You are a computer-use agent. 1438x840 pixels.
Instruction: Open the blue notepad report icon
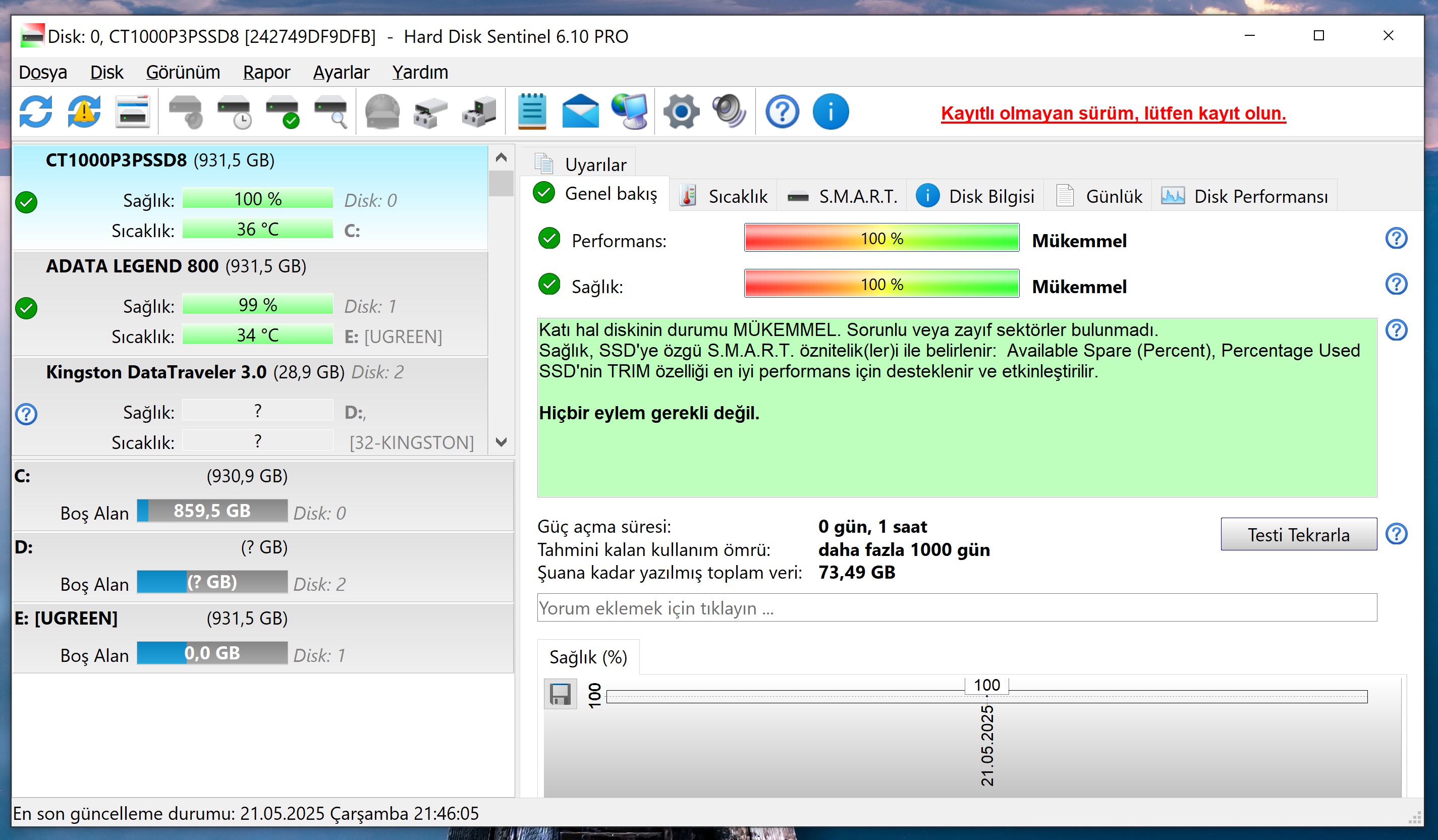[x=532, y=111]
